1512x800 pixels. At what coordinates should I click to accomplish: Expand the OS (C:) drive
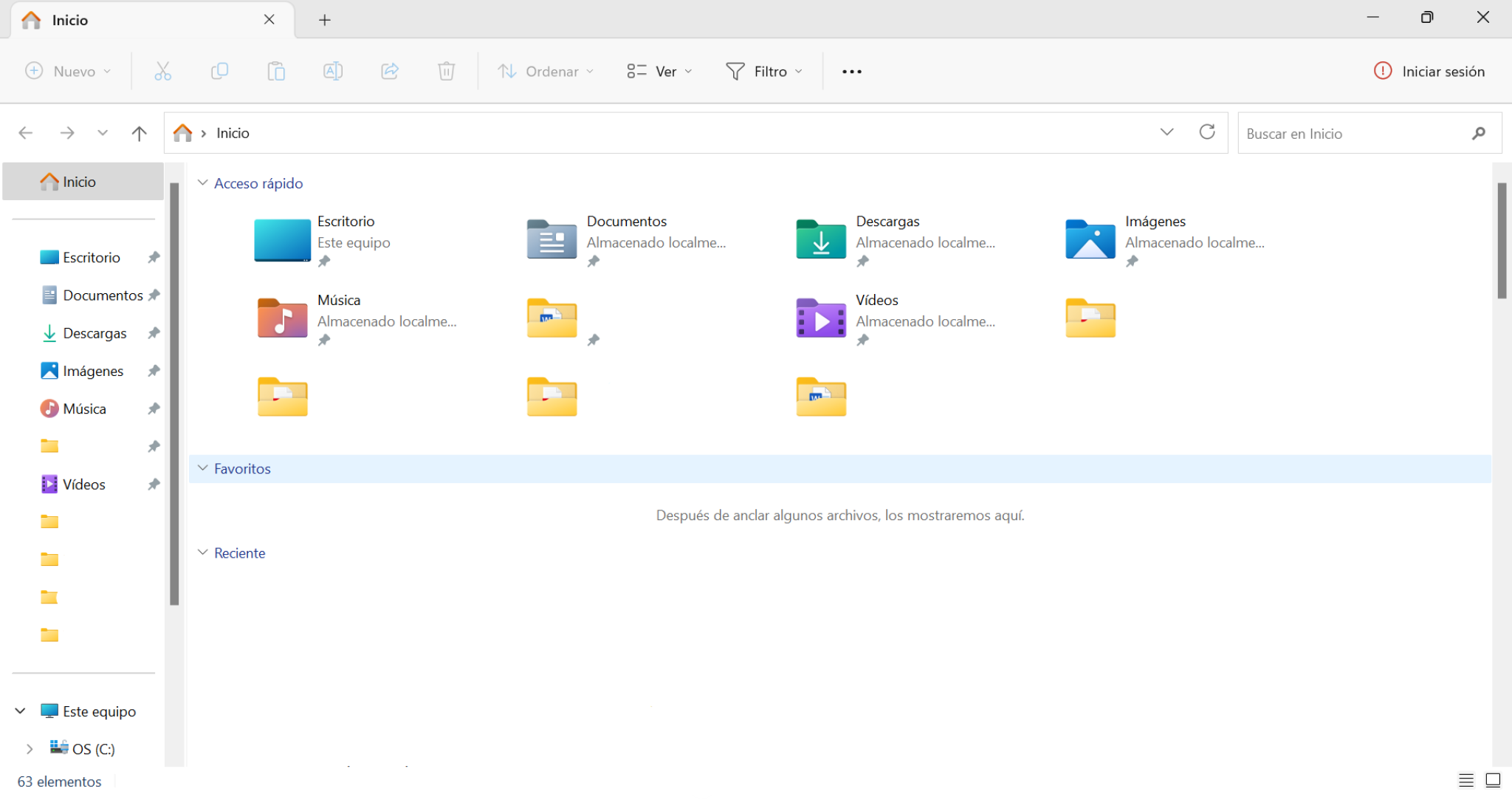(29, 748)
